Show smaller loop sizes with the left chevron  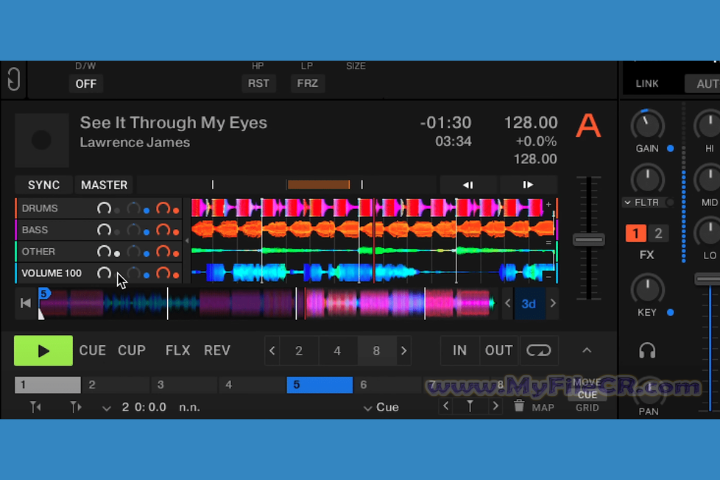(x=272, y=351)
